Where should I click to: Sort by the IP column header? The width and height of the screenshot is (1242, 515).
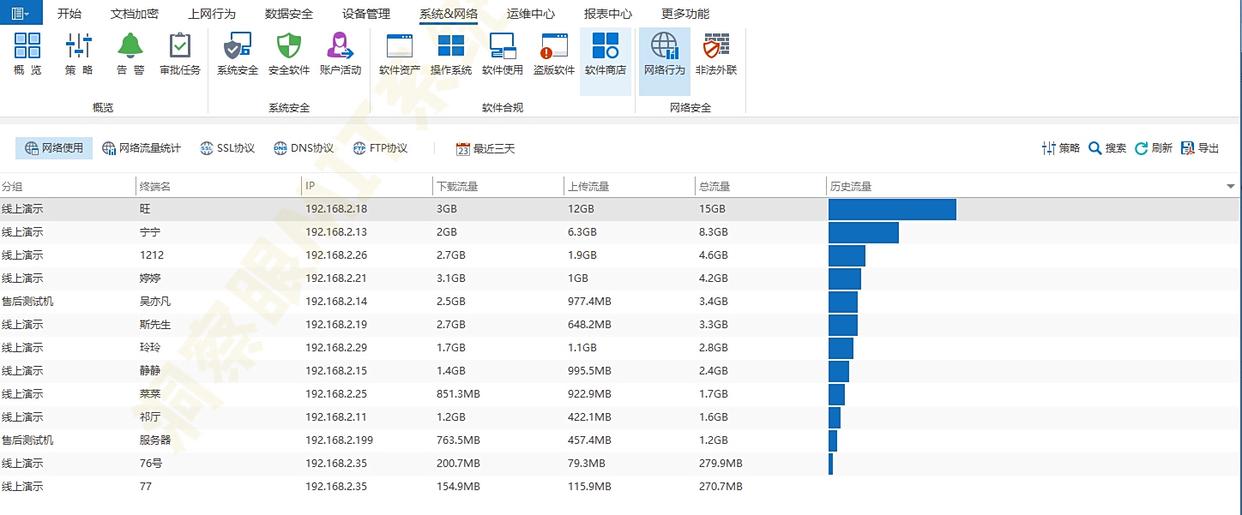coord(367,186)
